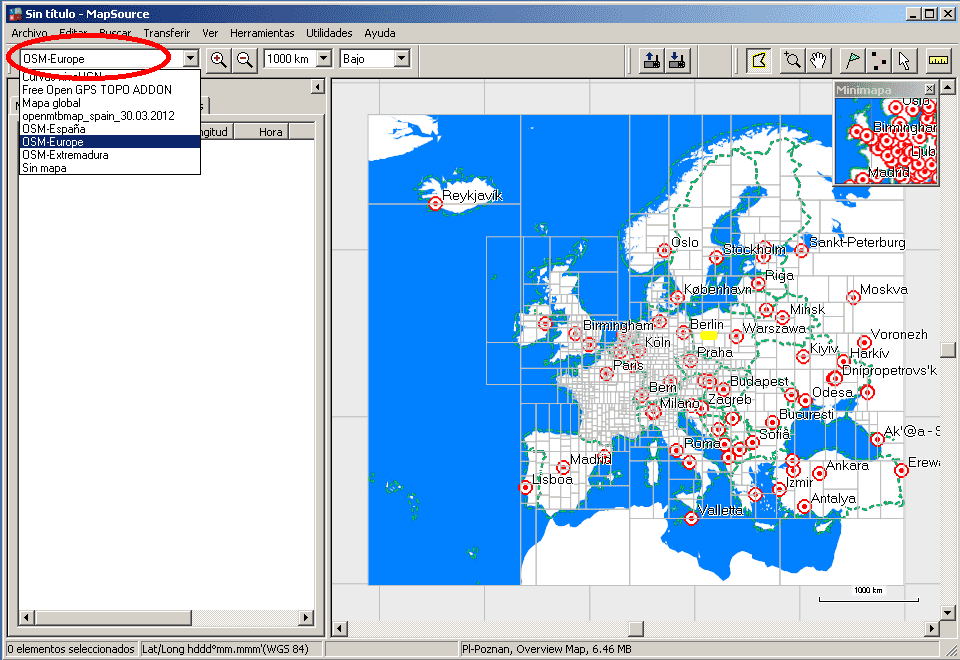Open the map product dropdown arrow
The image size is (960, 660).
click(190, 59)
